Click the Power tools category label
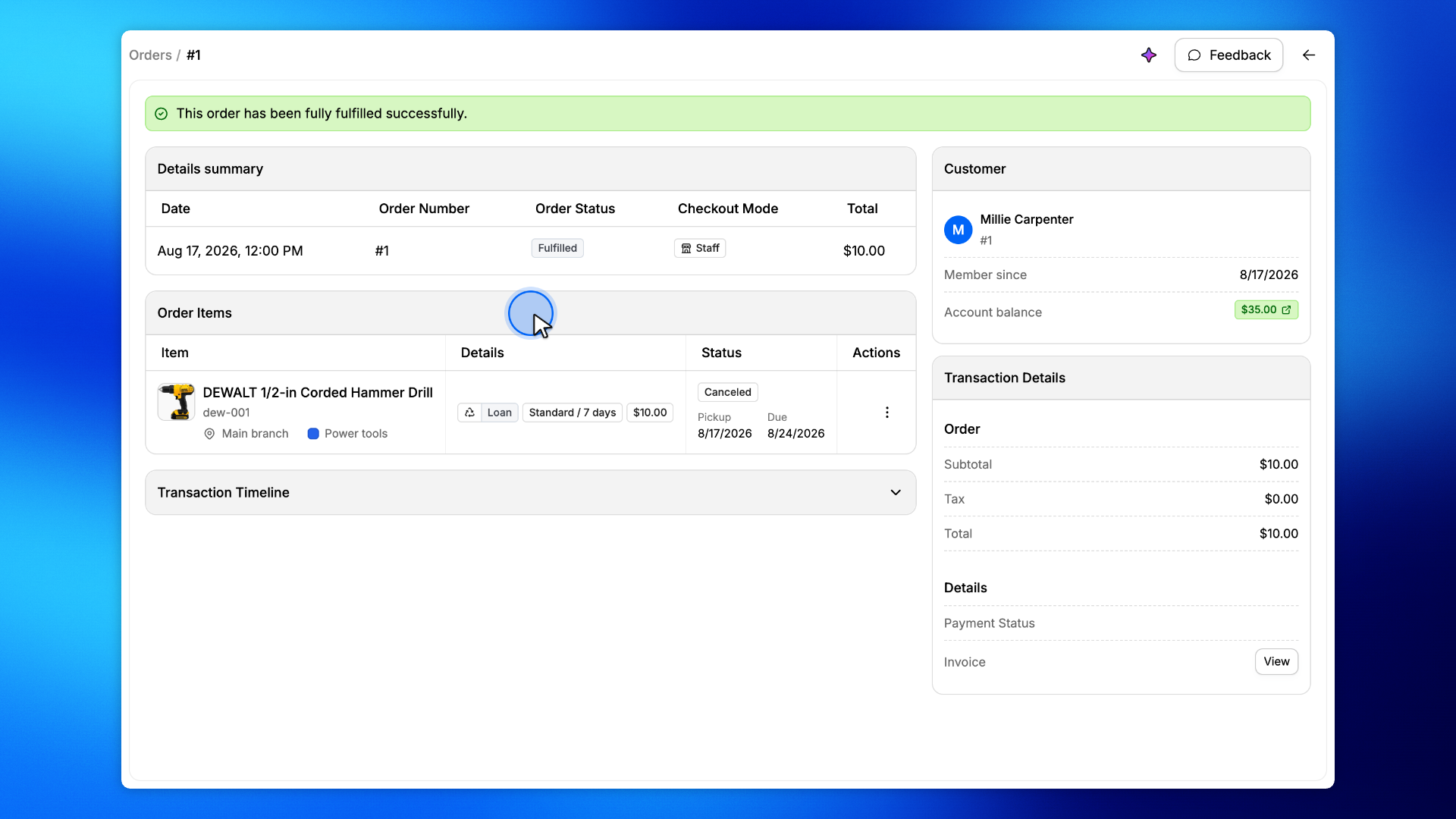This screenshot has width=1456, height=819. [x=356, y=434]
